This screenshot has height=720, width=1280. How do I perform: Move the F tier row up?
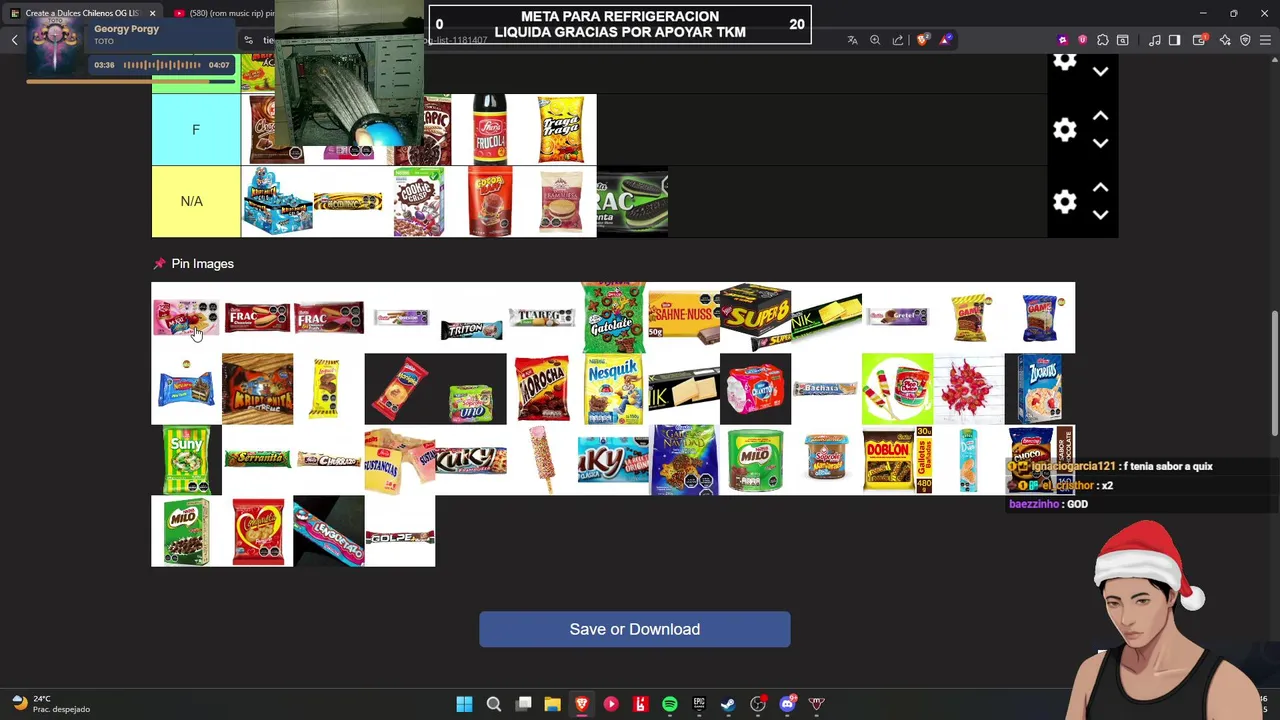[x=1100, y=116]
